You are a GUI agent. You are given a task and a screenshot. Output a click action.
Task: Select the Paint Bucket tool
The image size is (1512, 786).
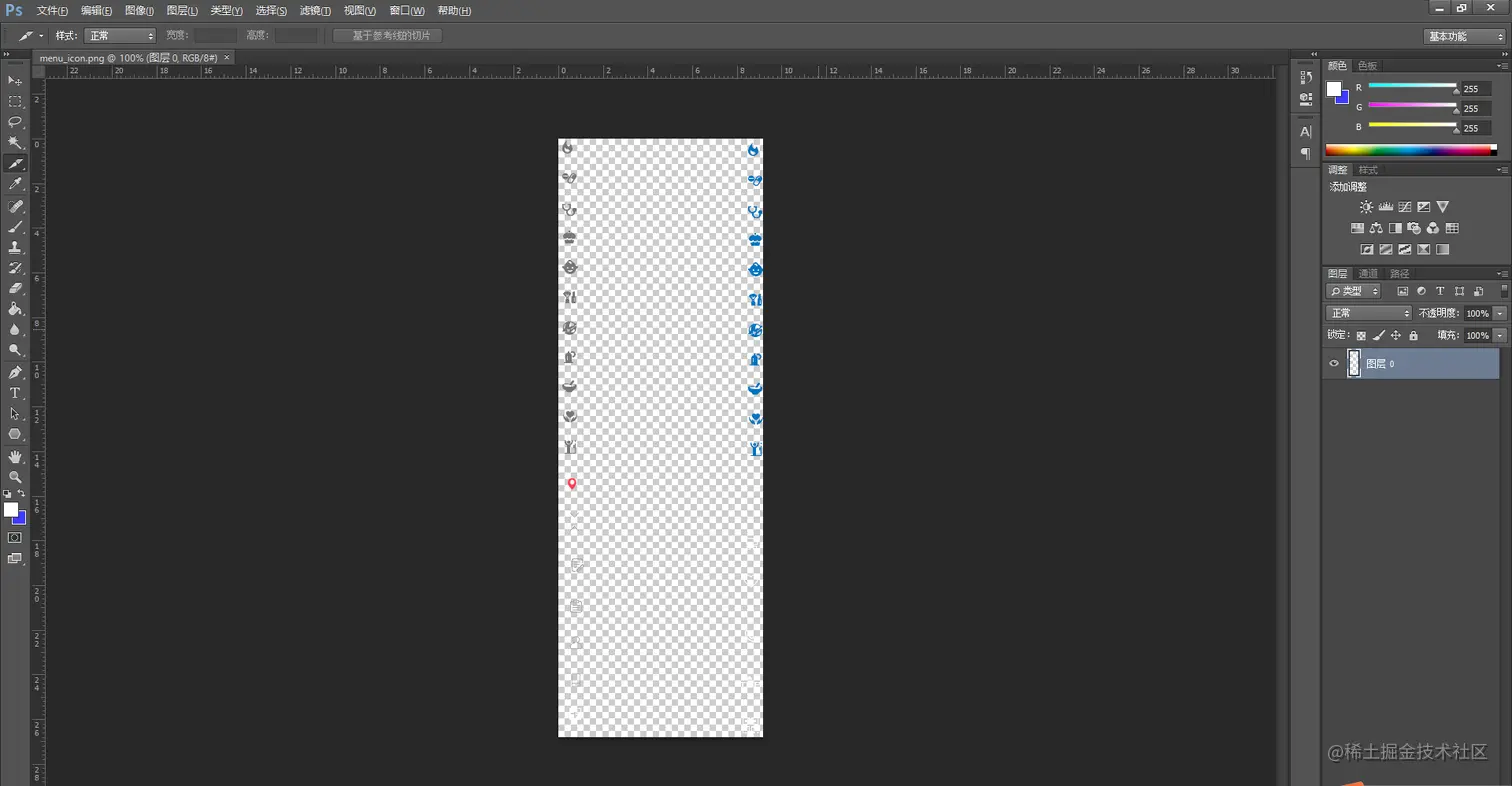[15, 309]
